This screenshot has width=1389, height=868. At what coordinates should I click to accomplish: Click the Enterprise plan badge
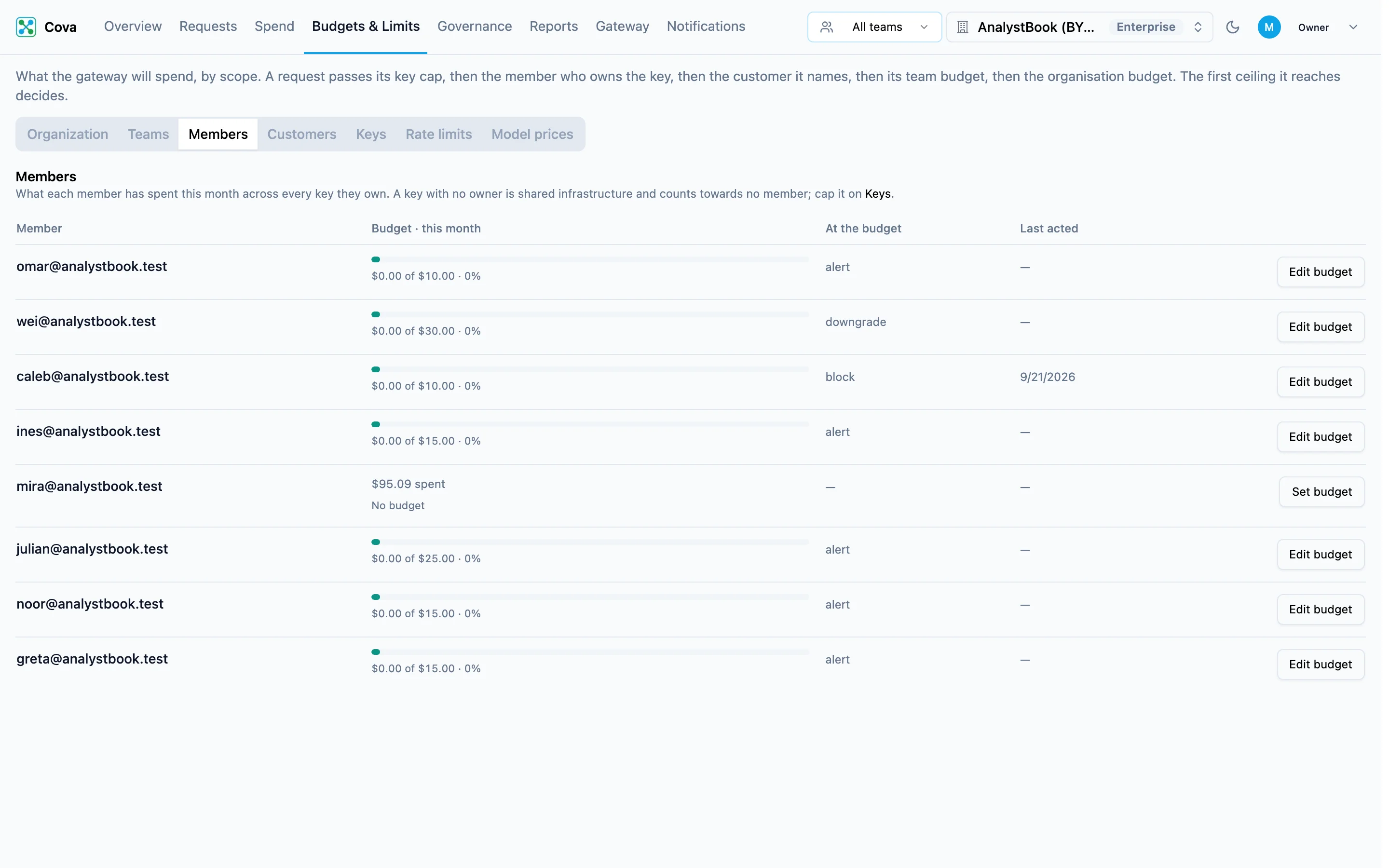tap(1145, 27)
